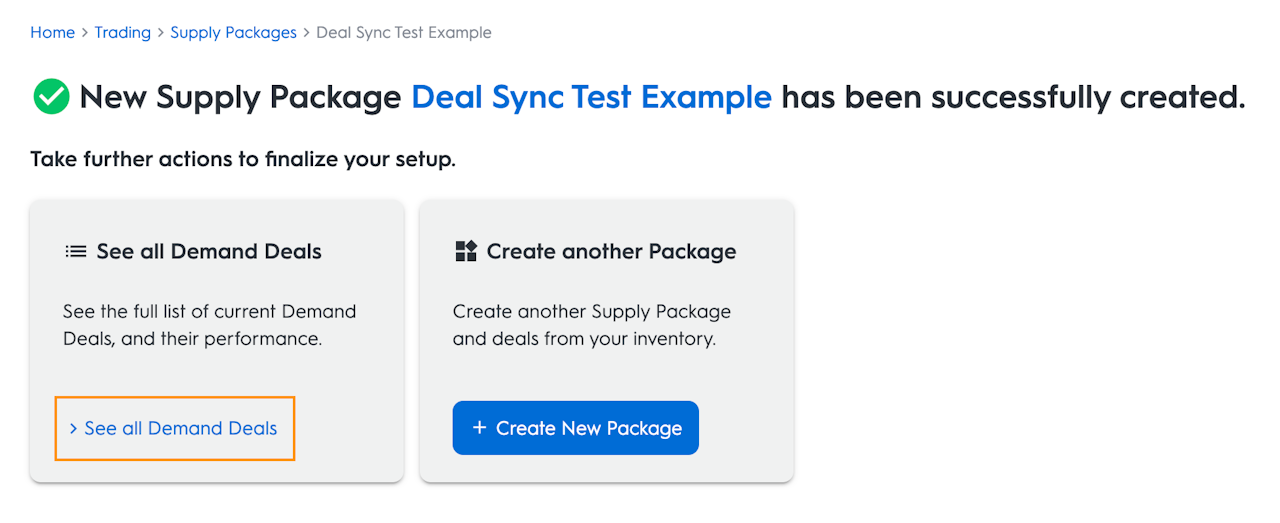
Task: Click breadcrumb chevron after Supply Packages
Action: 307,33
